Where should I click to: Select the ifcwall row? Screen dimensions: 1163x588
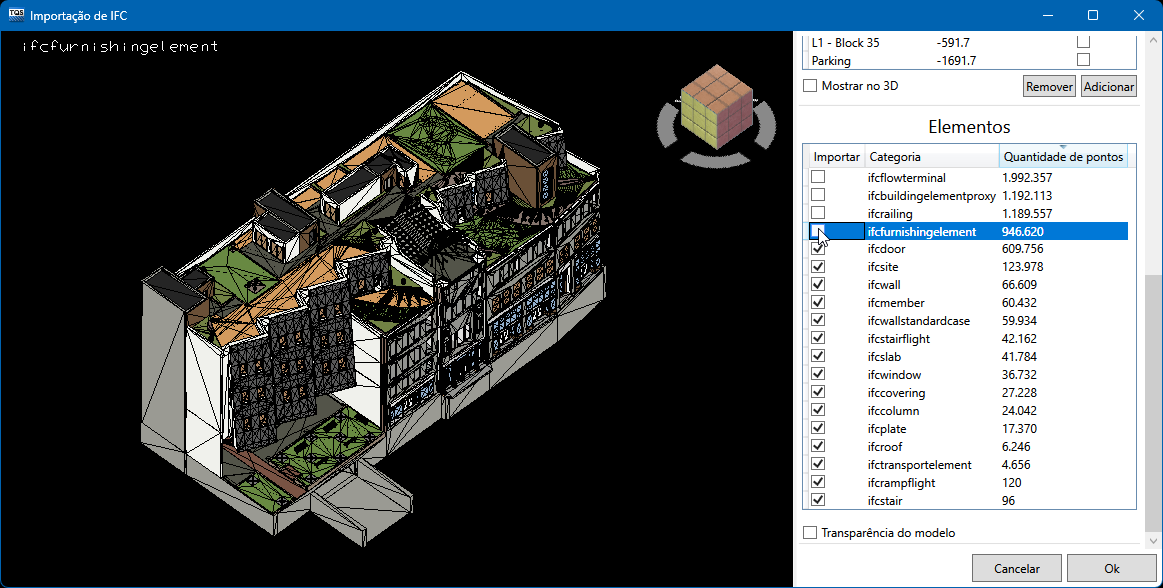[884, 285]
